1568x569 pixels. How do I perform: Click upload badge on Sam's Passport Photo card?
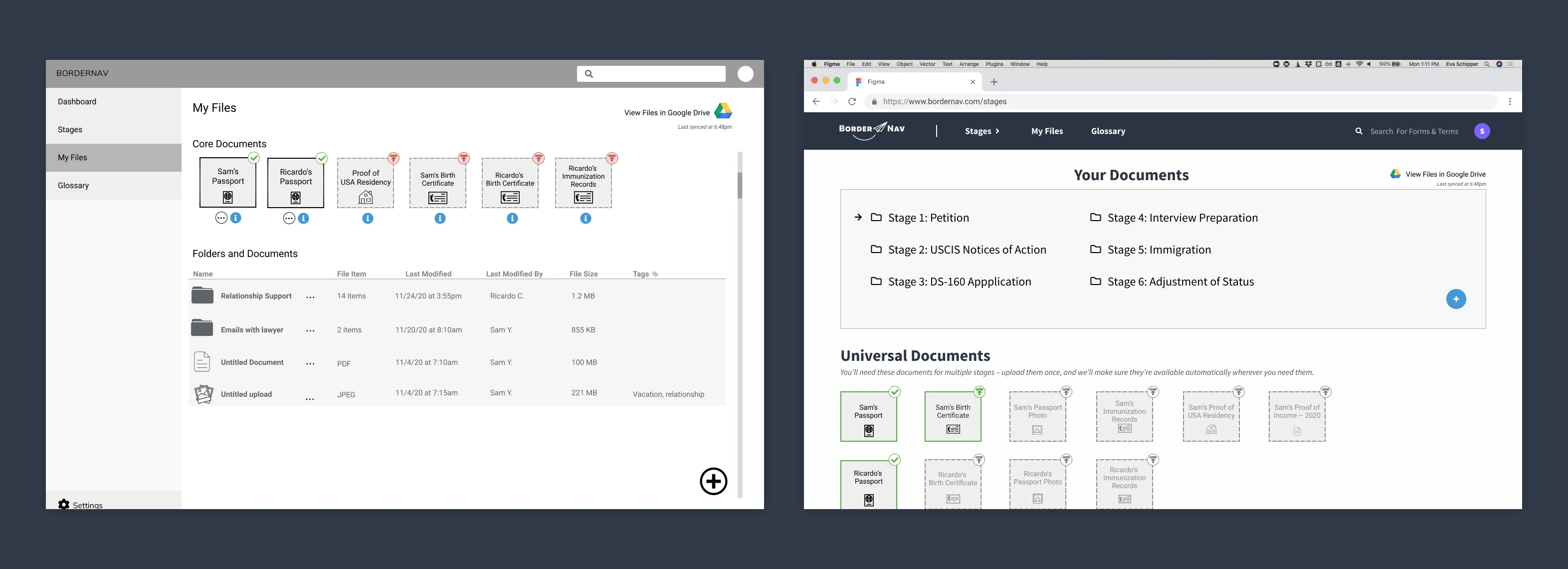click(x=1066, y=392)
